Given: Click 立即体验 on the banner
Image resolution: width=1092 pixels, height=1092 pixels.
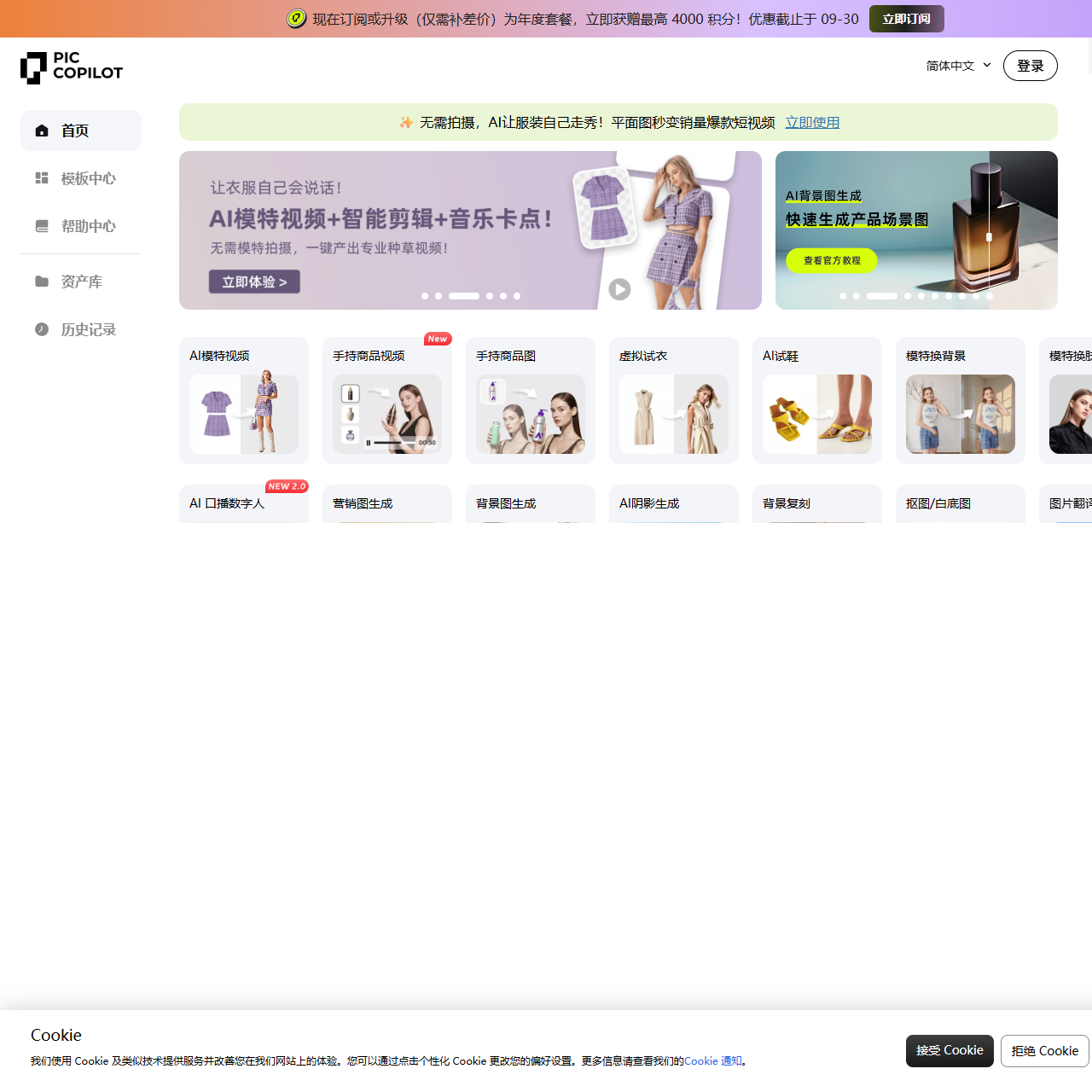Looking at the screenshot, I should pos(254,282).
